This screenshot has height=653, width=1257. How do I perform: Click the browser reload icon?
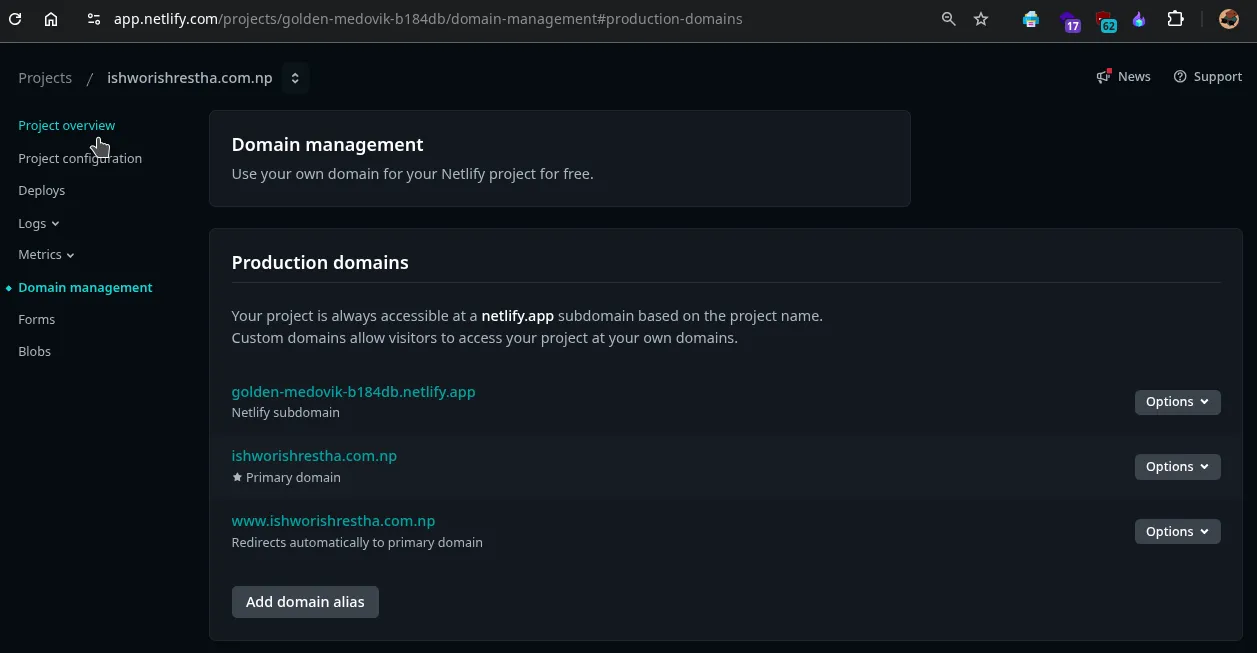pos(15,19)
